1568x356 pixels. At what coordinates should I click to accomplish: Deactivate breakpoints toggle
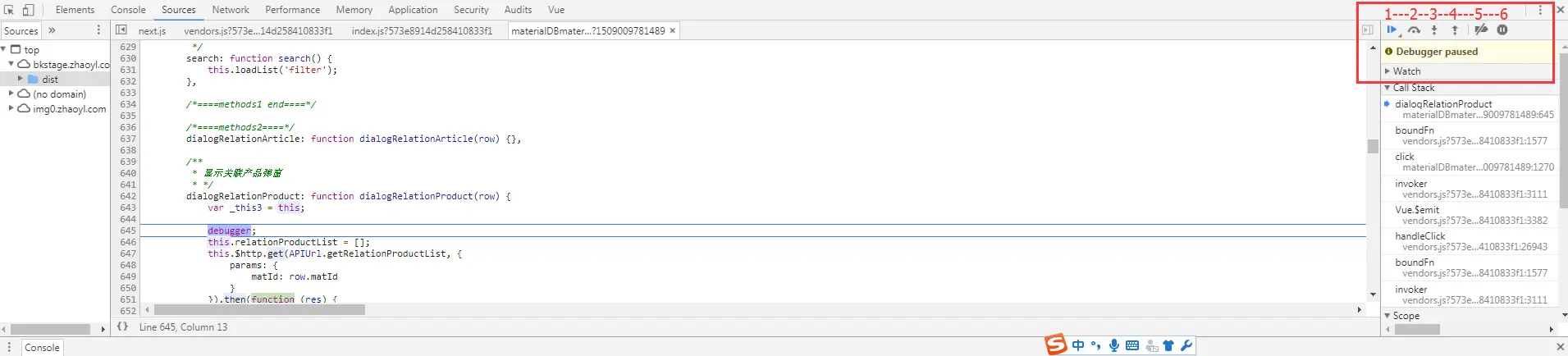[1481, 30]
